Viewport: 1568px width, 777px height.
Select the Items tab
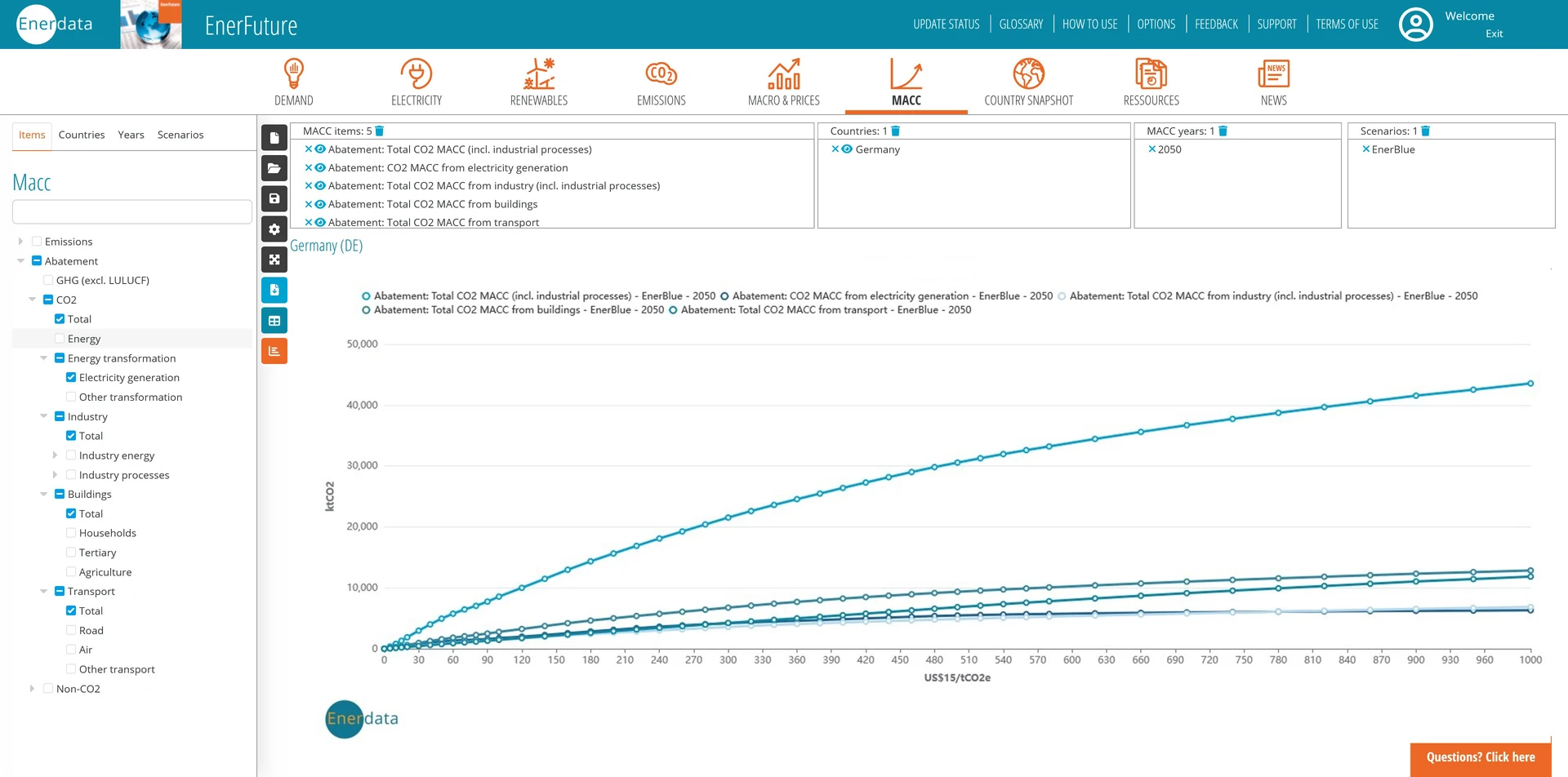pyautogui.click(x=32, y=135)
